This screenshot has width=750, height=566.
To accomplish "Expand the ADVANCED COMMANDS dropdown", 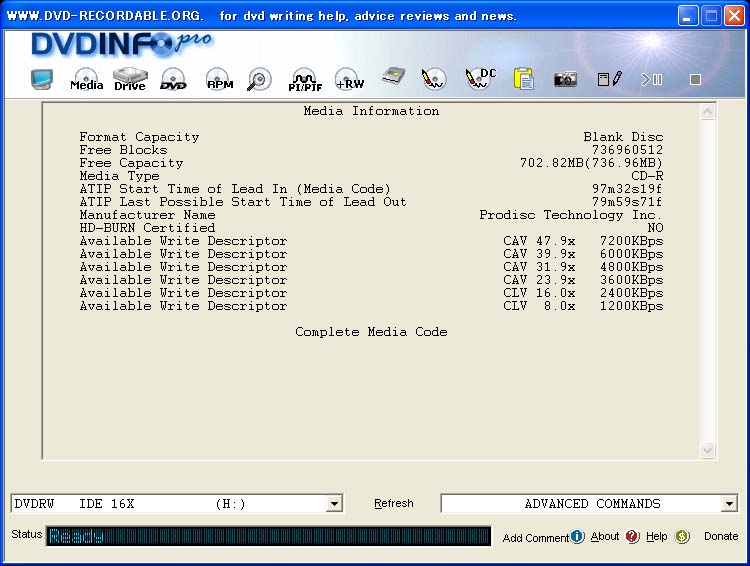I will click(728, 504).
